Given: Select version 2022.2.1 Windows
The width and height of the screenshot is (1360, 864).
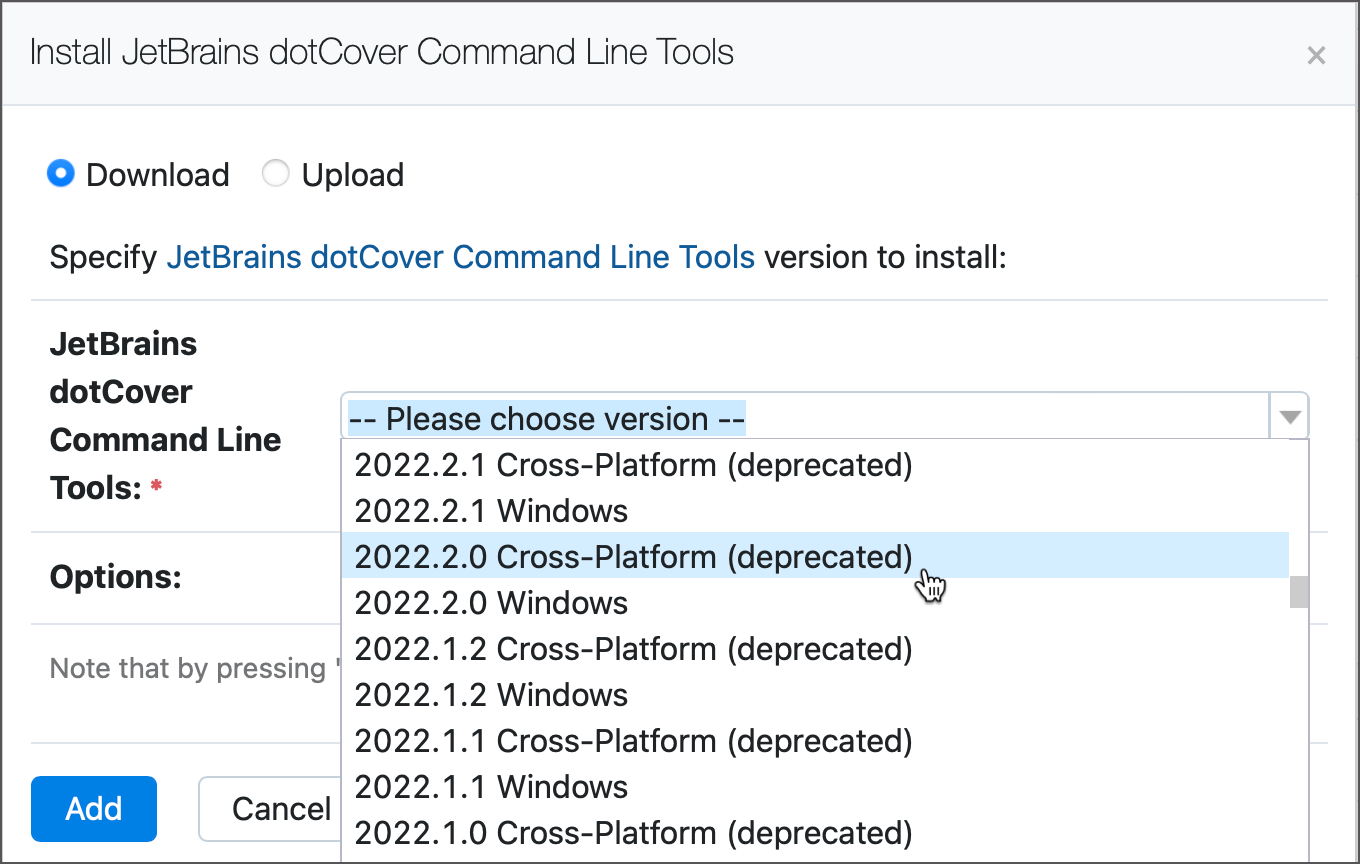Looking at the screenshot, I should pyautogui.click(x=490, y=510).
